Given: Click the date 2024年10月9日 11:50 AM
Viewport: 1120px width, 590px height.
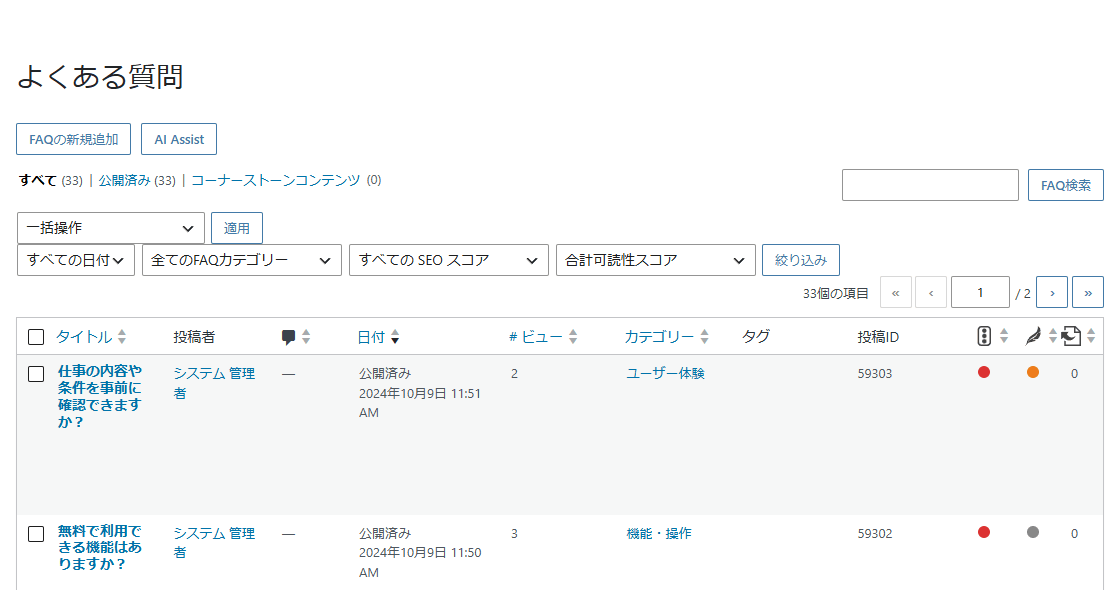Looking at the screenshot, I should pos(420,563).
